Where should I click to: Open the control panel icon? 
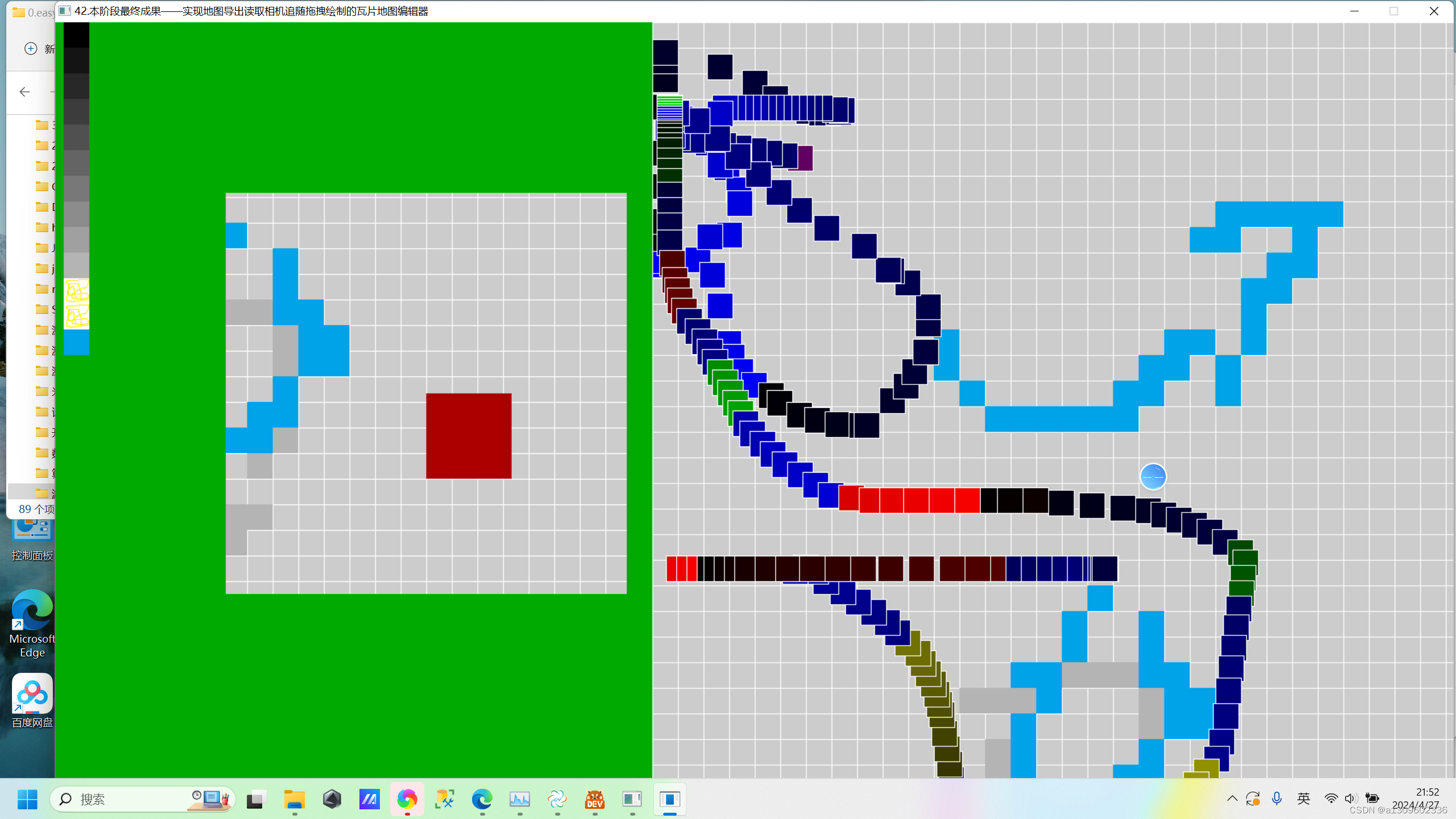coord(31,535)
